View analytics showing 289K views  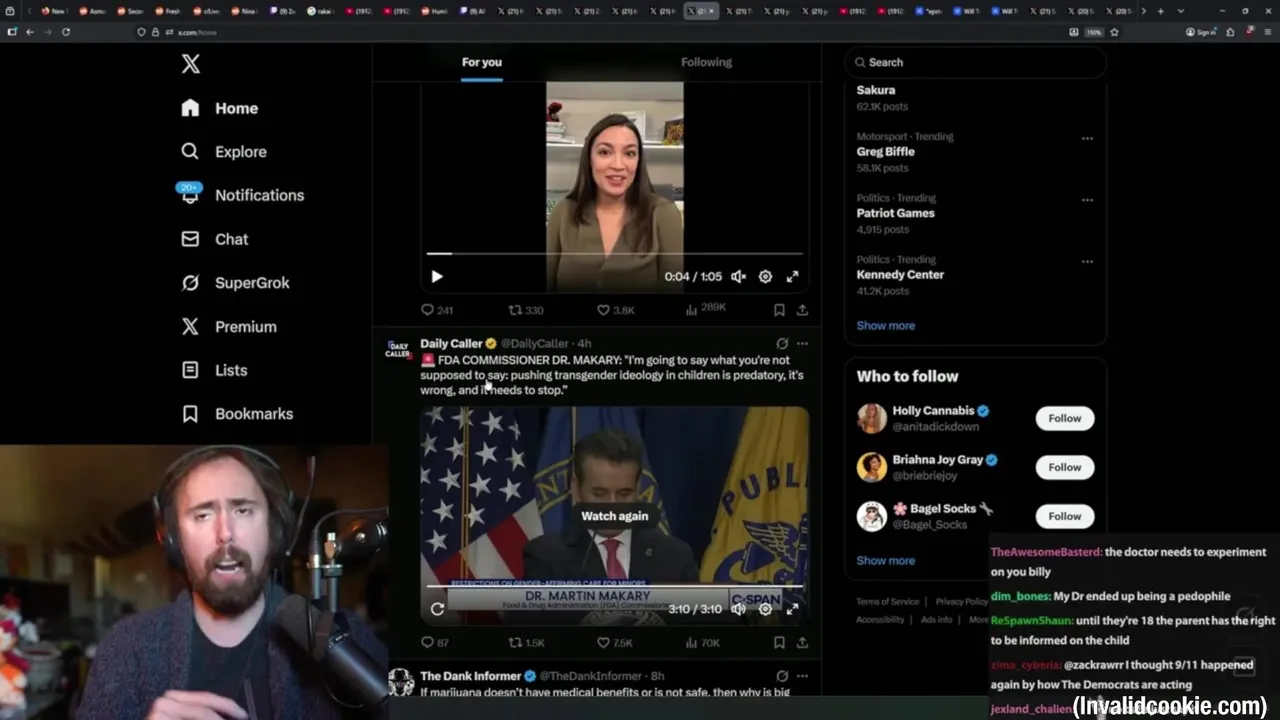(x=706, y=309)
